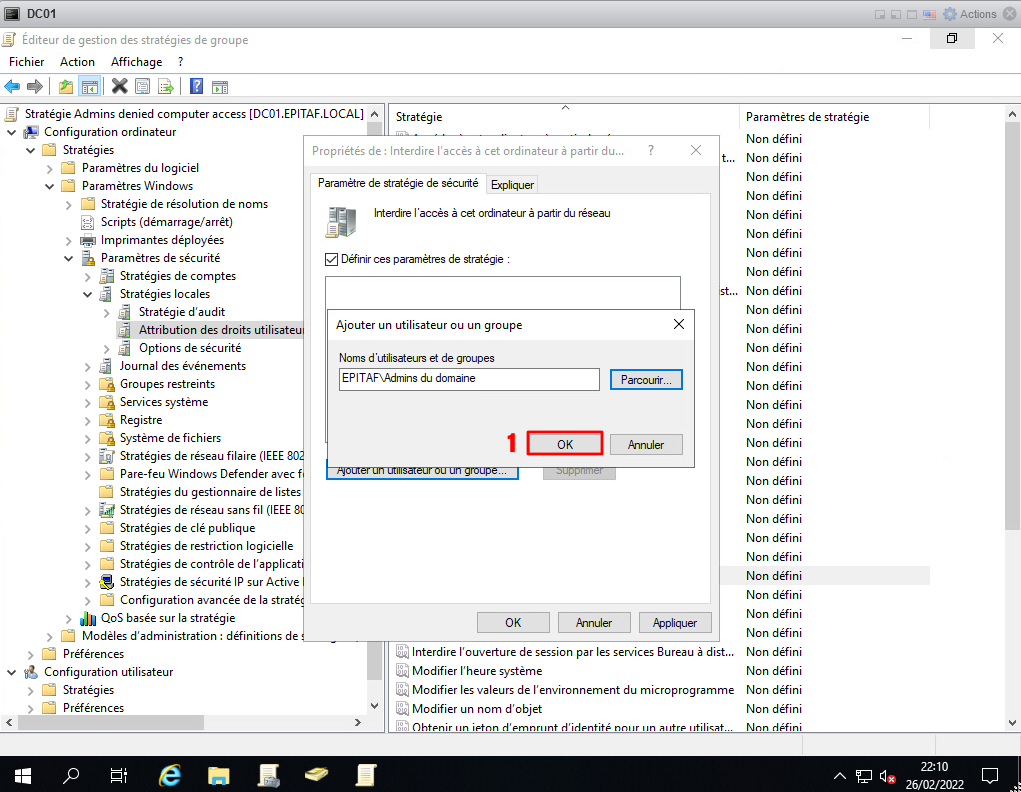Expand the Options de sécurité node
Screen dimensions: 1021x792
(107, 348)
